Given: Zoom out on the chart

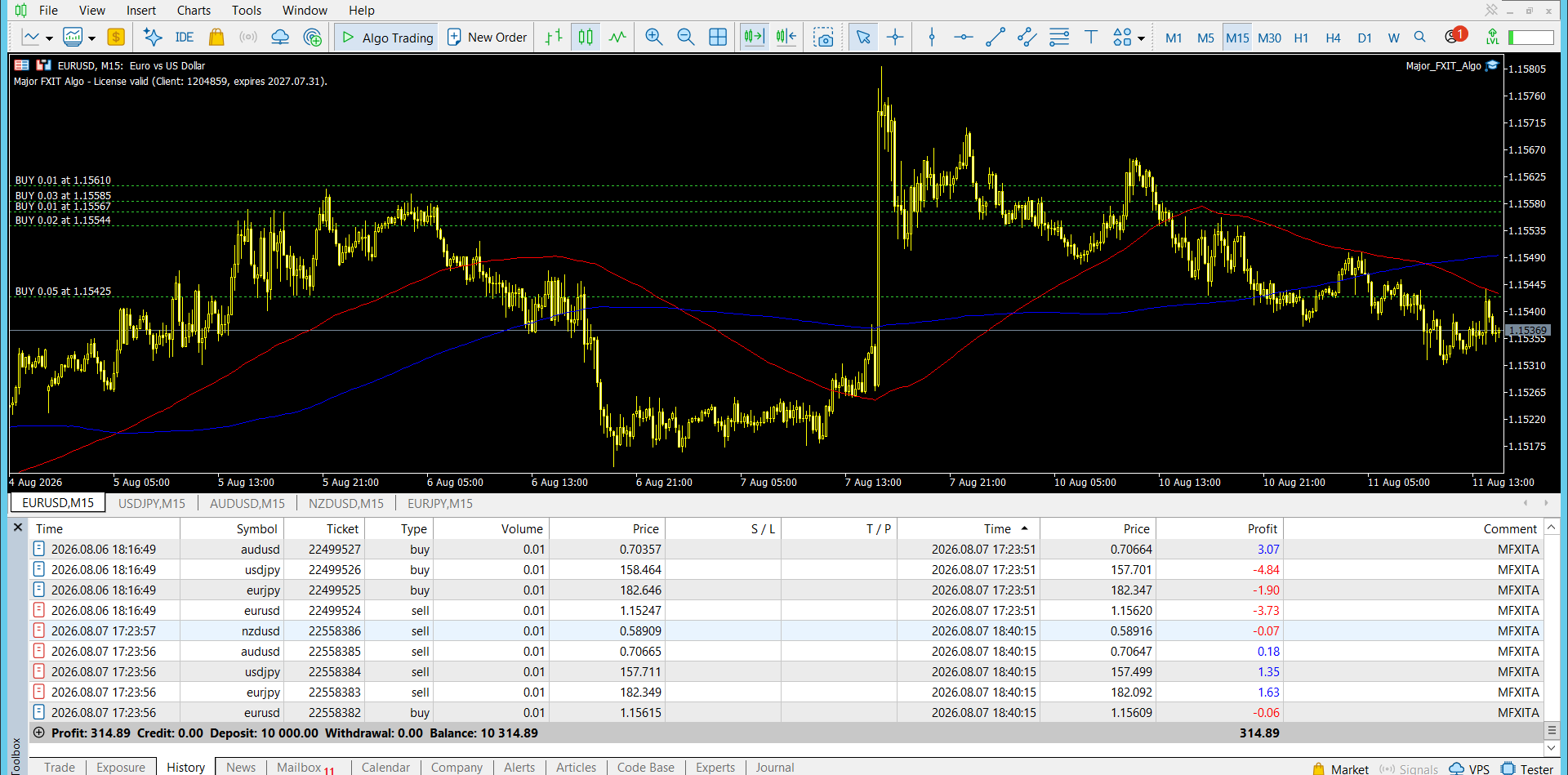Looking at the screenshot, I should pyautogui.click(x=685, y=37).
